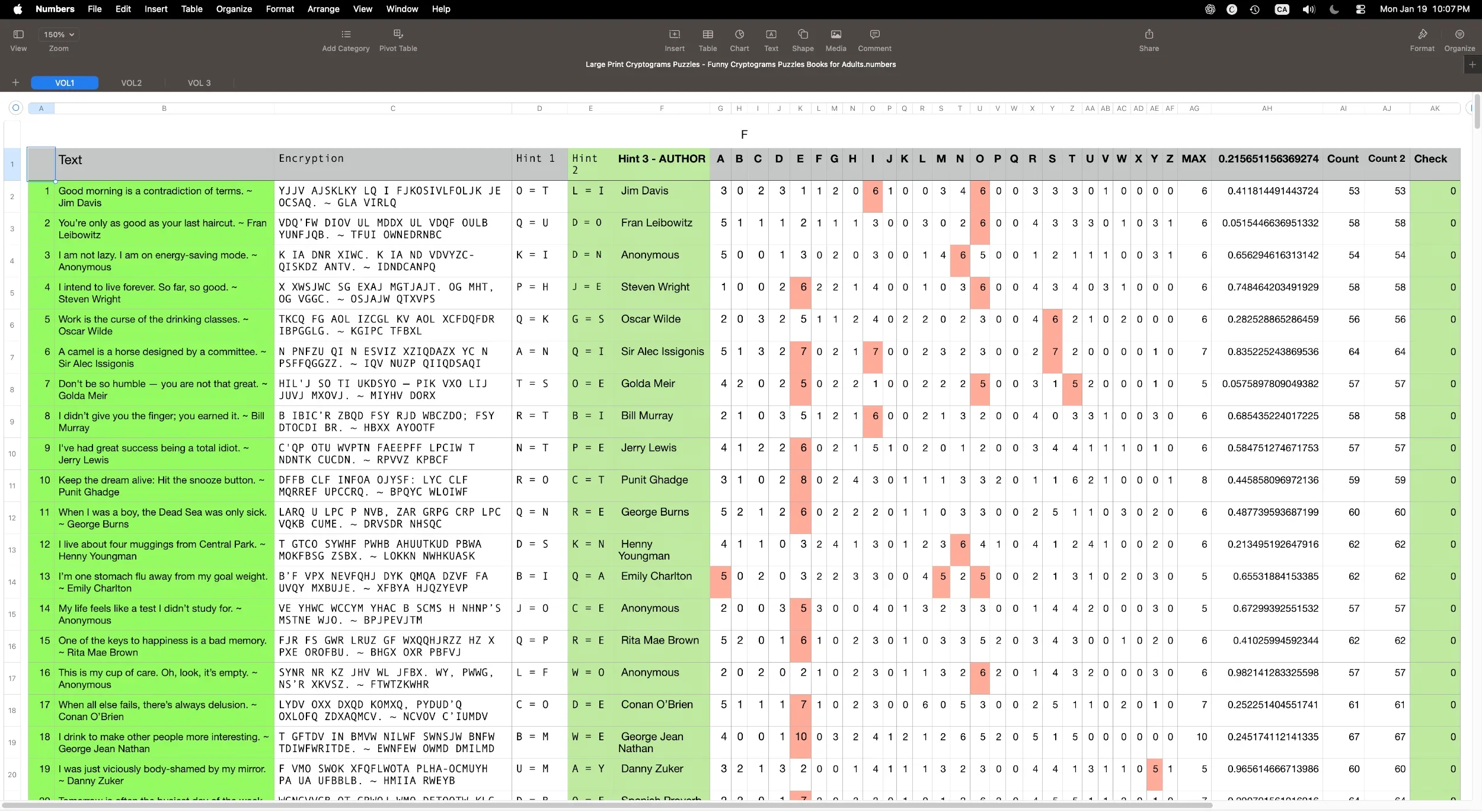Open the Organize menu
Screen dimensions: 1482x812
point(234,9)
